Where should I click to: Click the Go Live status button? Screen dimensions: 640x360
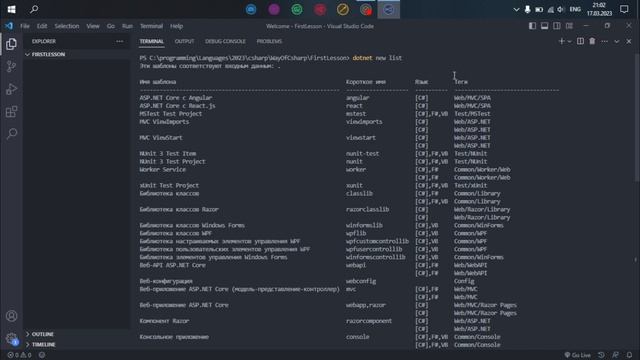pos(578,355)
